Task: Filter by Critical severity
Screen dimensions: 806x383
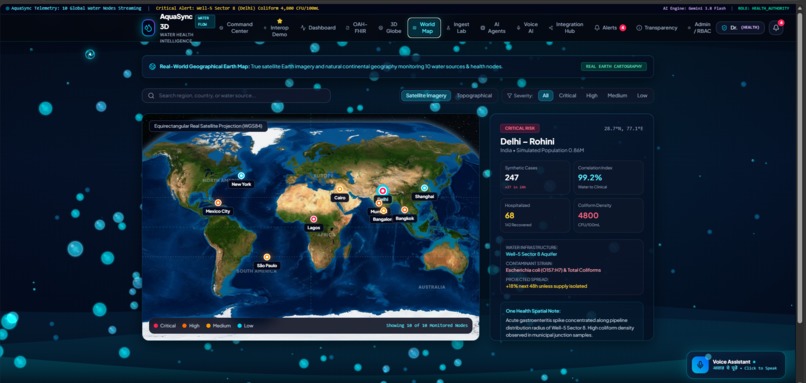Action: [x=567, y=96]
